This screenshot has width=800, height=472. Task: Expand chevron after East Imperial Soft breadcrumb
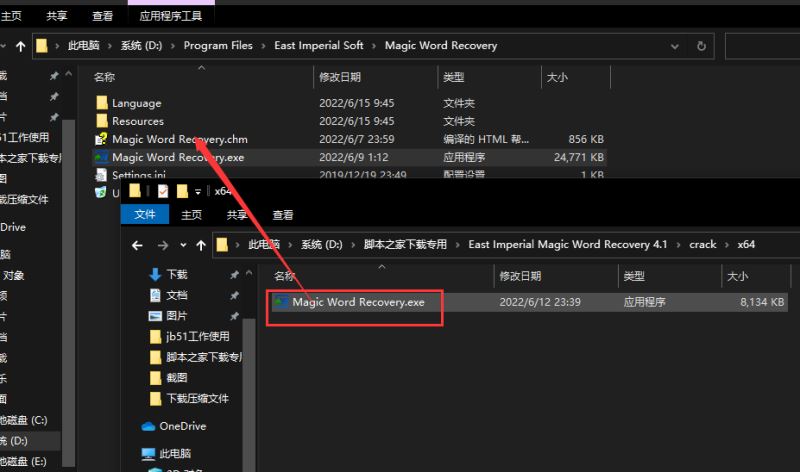pyautogui.click(x=374, y=46)
